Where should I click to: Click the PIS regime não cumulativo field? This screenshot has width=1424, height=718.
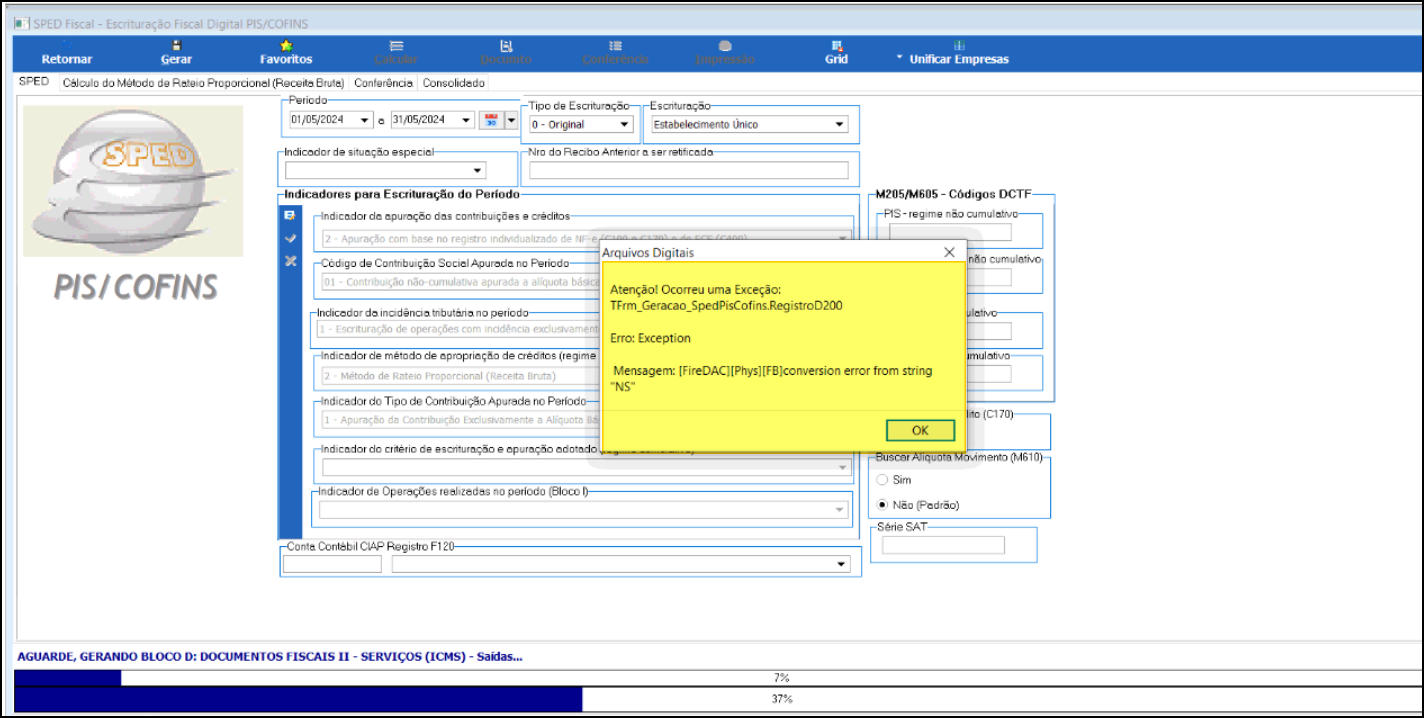(x=950, y=233)
